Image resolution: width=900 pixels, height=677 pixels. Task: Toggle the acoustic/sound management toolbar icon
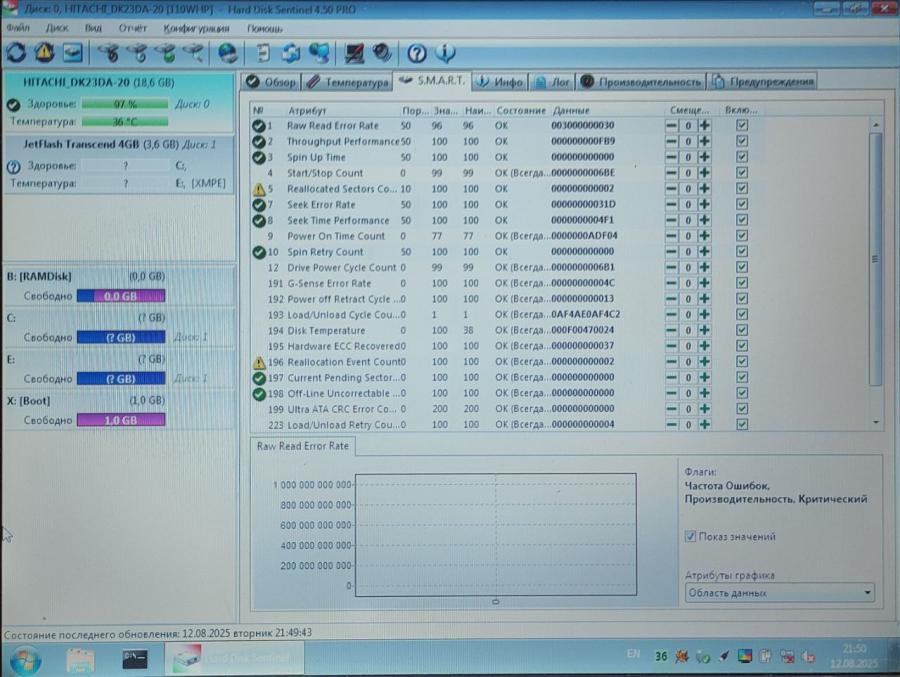(x=379, y=53)
